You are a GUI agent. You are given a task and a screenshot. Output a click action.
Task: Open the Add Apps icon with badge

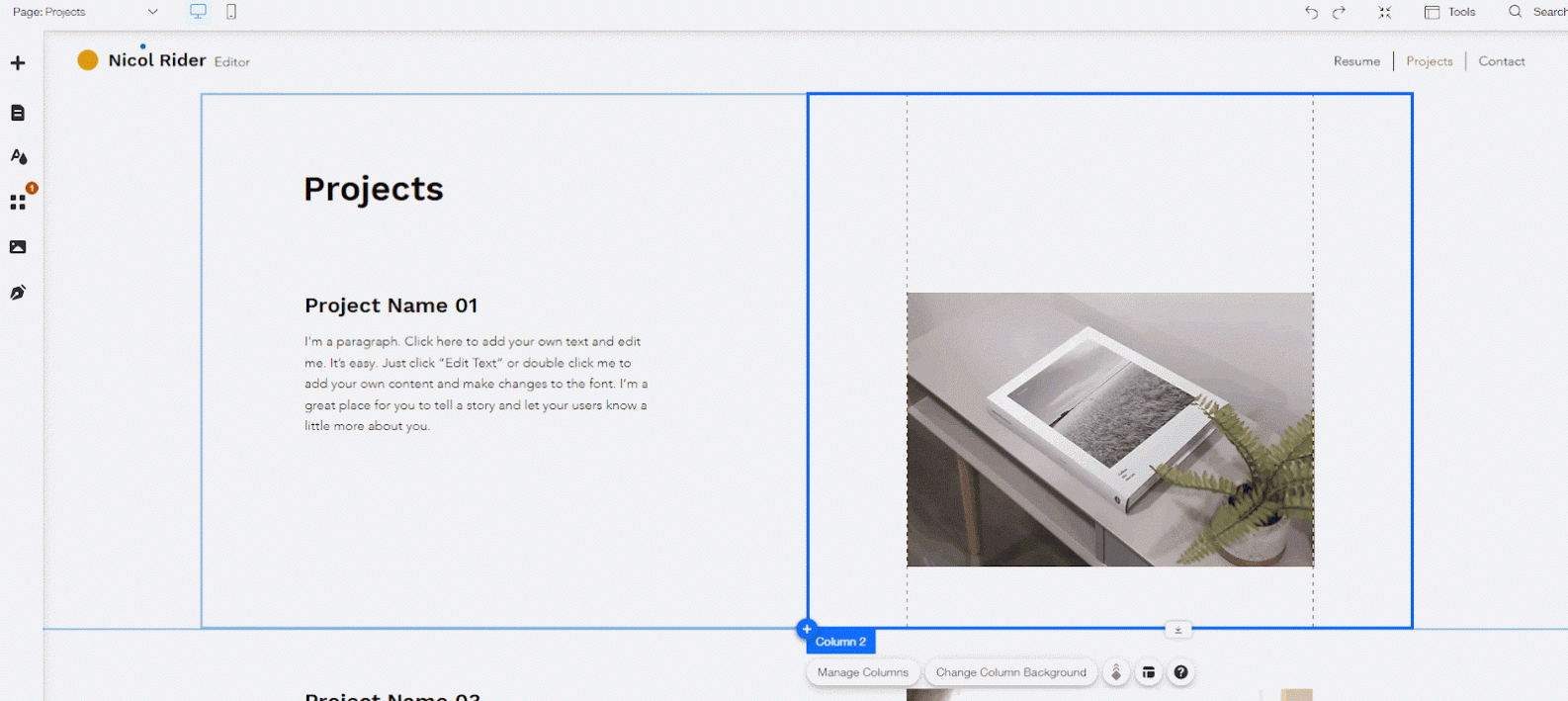pos(19,201)
